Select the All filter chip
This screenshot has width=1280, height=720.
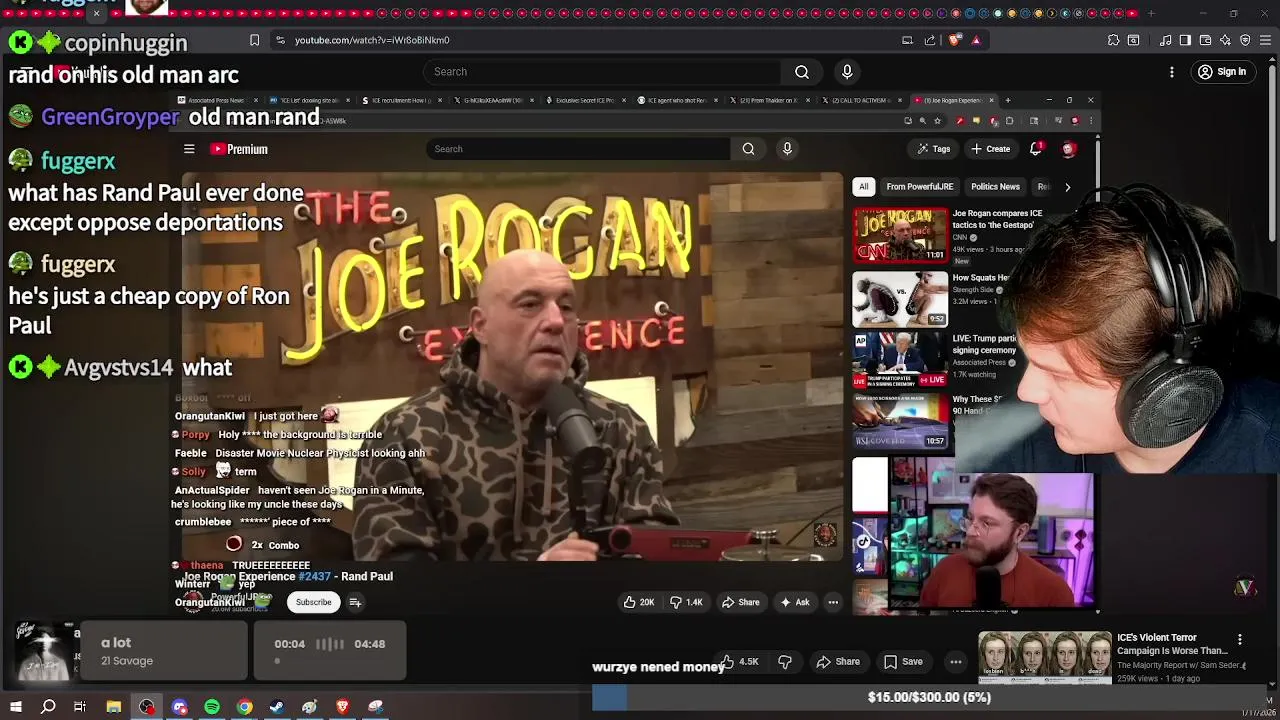[863, 187]
